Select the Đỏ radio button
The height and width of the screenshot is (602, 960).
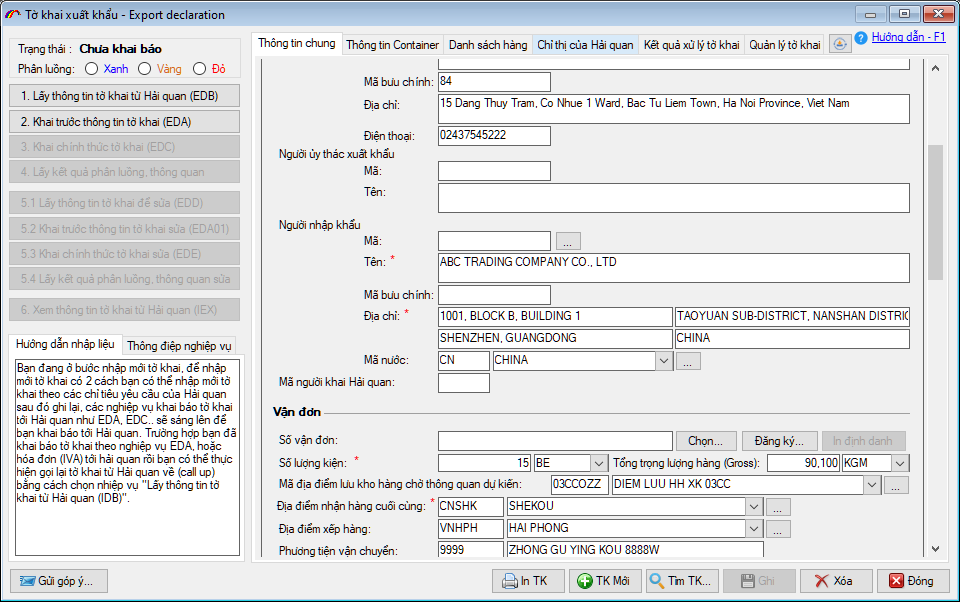200,69
